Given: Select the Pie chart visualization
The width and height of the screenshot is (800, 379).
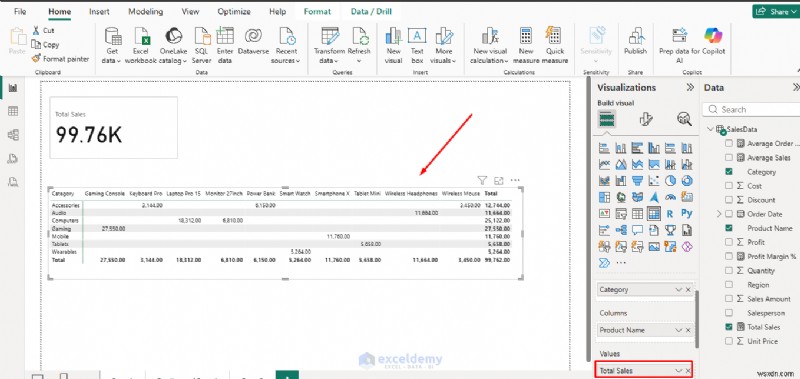Looking at the screenshot, I should pyautogui.click(x=670, y=180).
